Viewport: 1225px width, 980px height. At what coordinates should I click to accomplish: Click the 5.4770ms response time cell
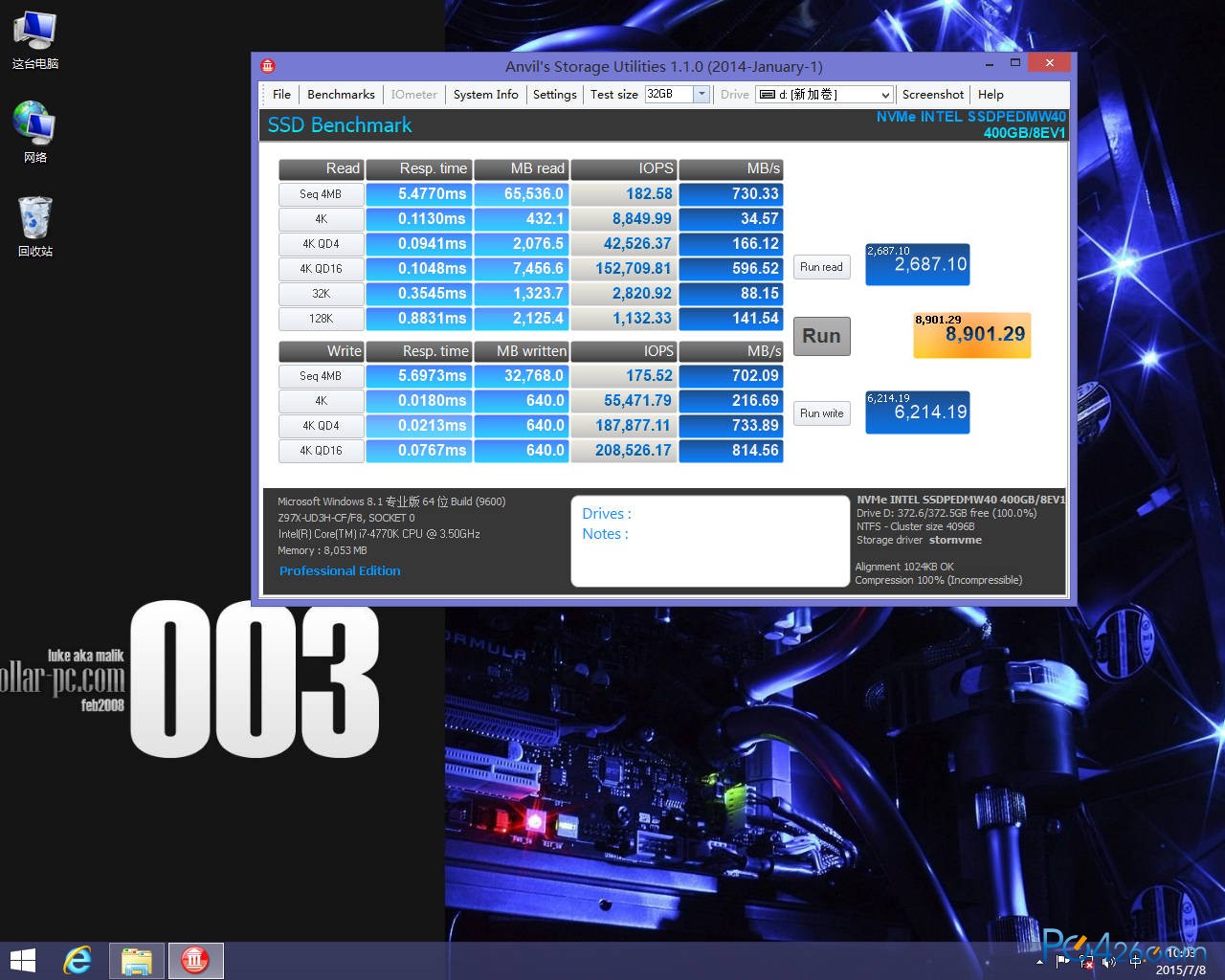pos(419,194)
